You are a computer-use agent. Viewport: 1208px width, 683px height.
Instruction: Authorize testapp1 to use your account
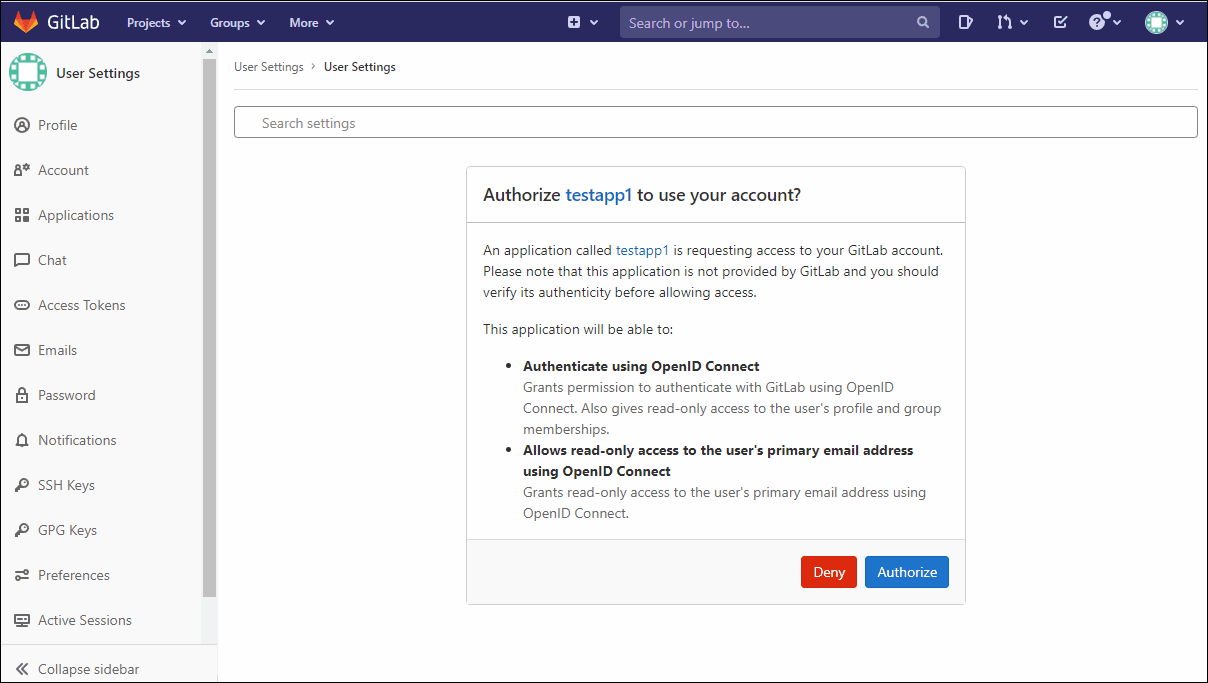tap(907, 572)
